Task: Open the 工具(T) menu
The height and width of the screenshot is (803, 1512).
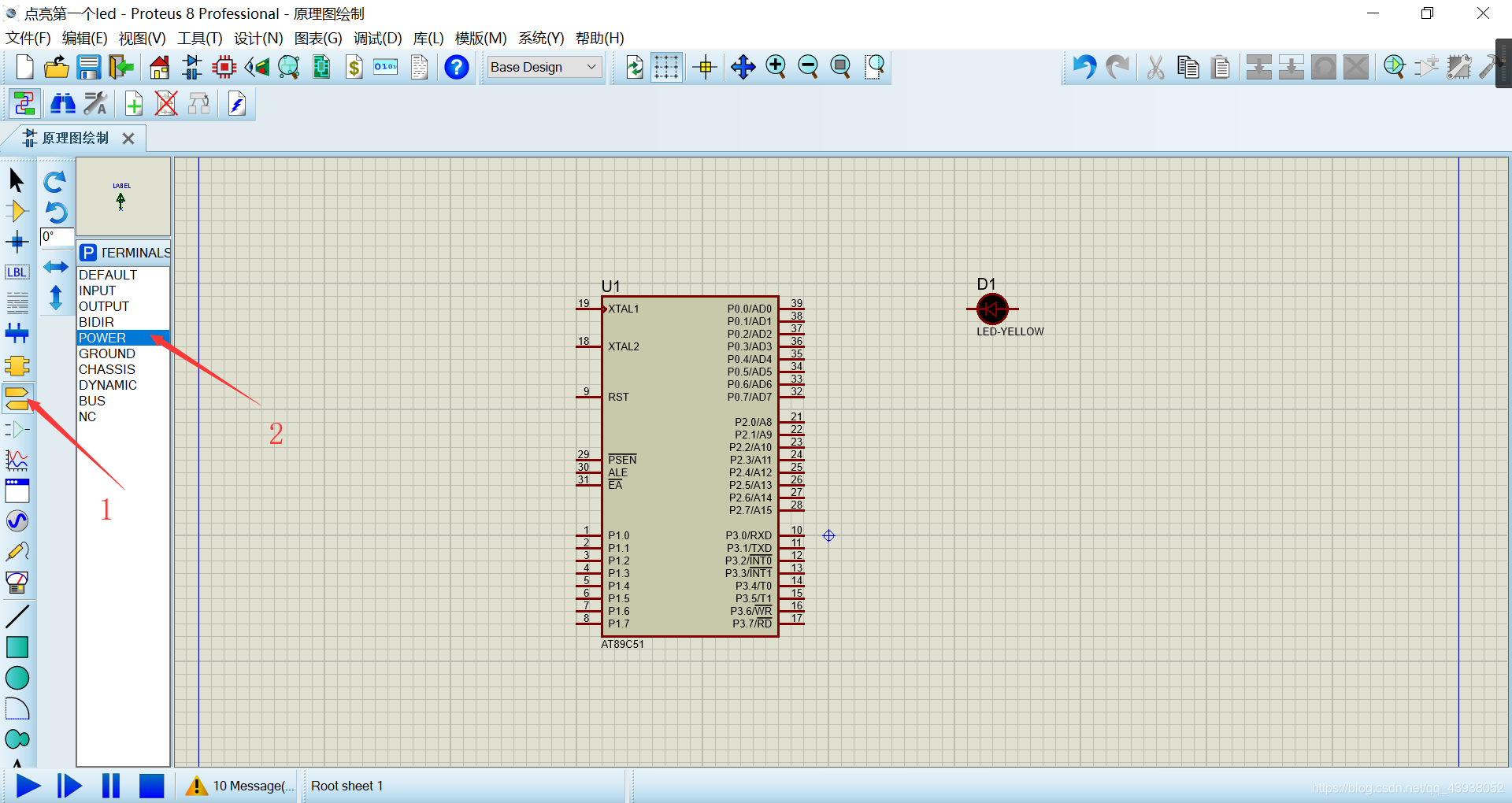Action: click(200, 38)
